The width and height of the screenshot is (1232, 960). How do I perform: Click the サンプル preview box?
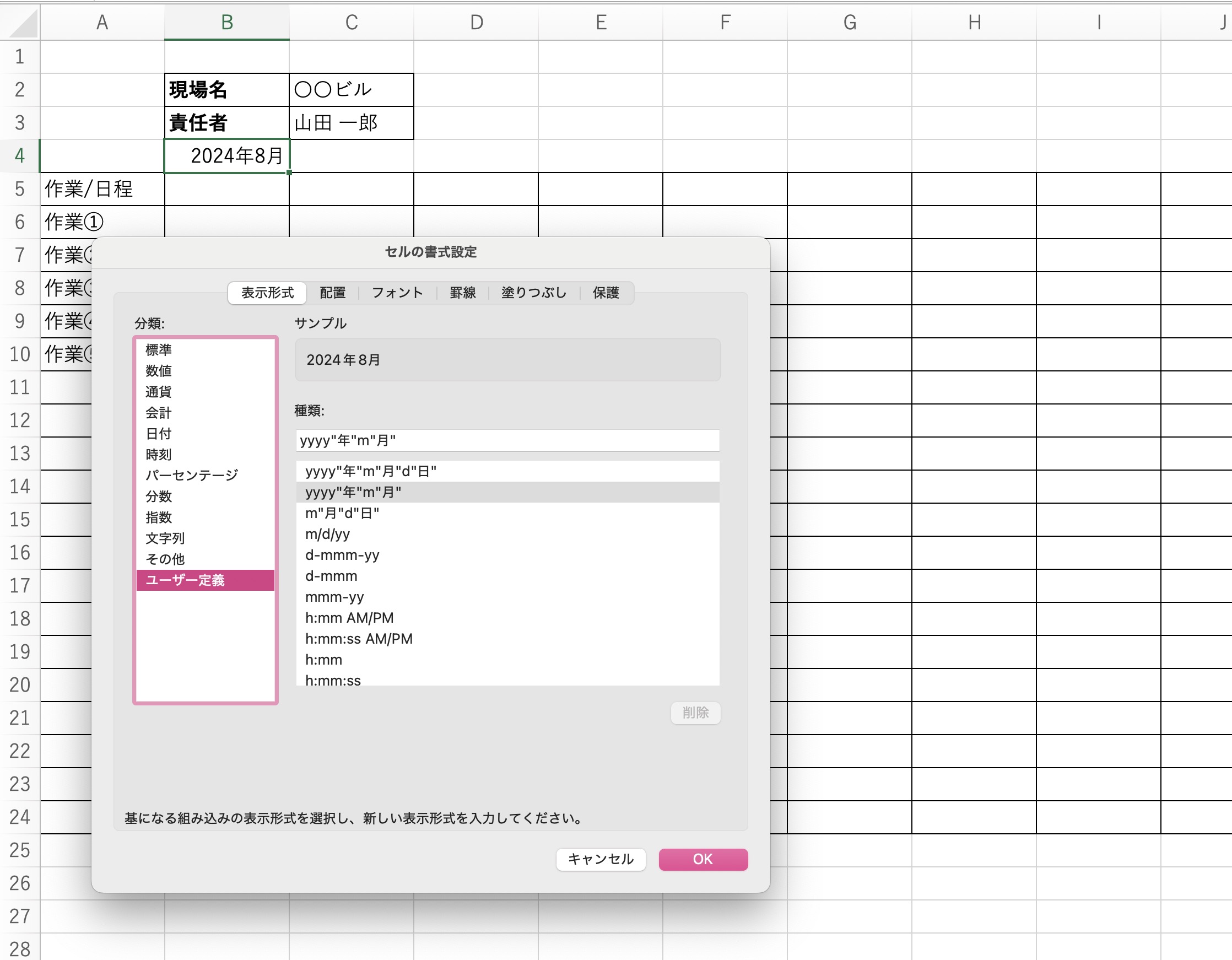pos(507,359)
